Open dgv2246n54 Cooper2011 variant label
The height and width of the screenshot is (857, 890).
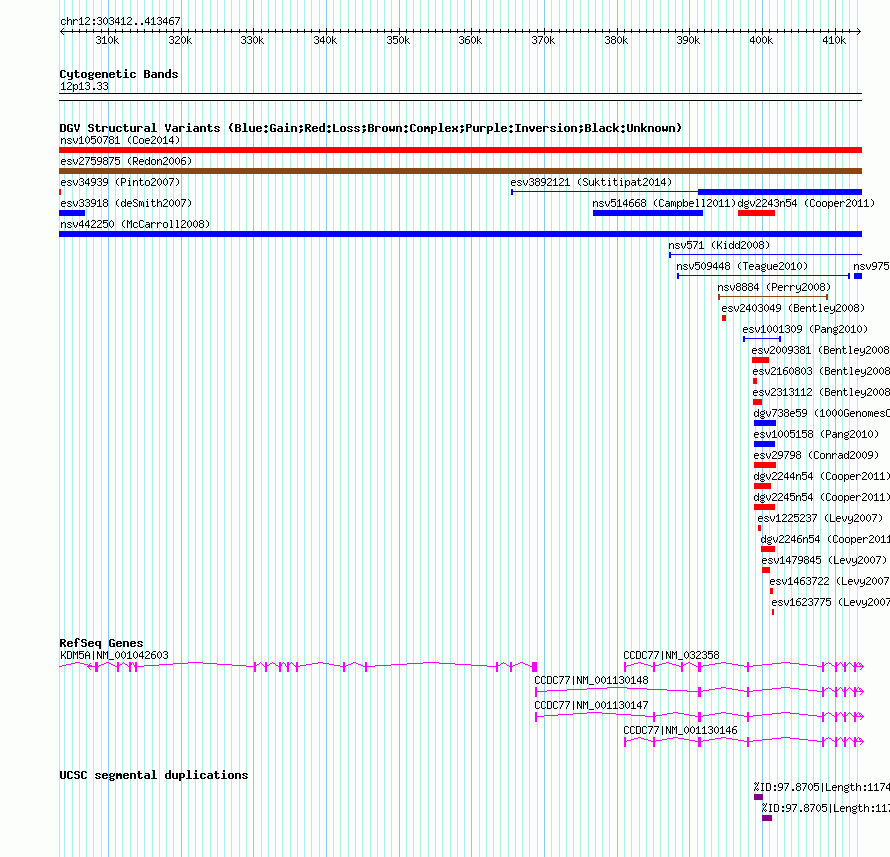(x=825, y=539)
